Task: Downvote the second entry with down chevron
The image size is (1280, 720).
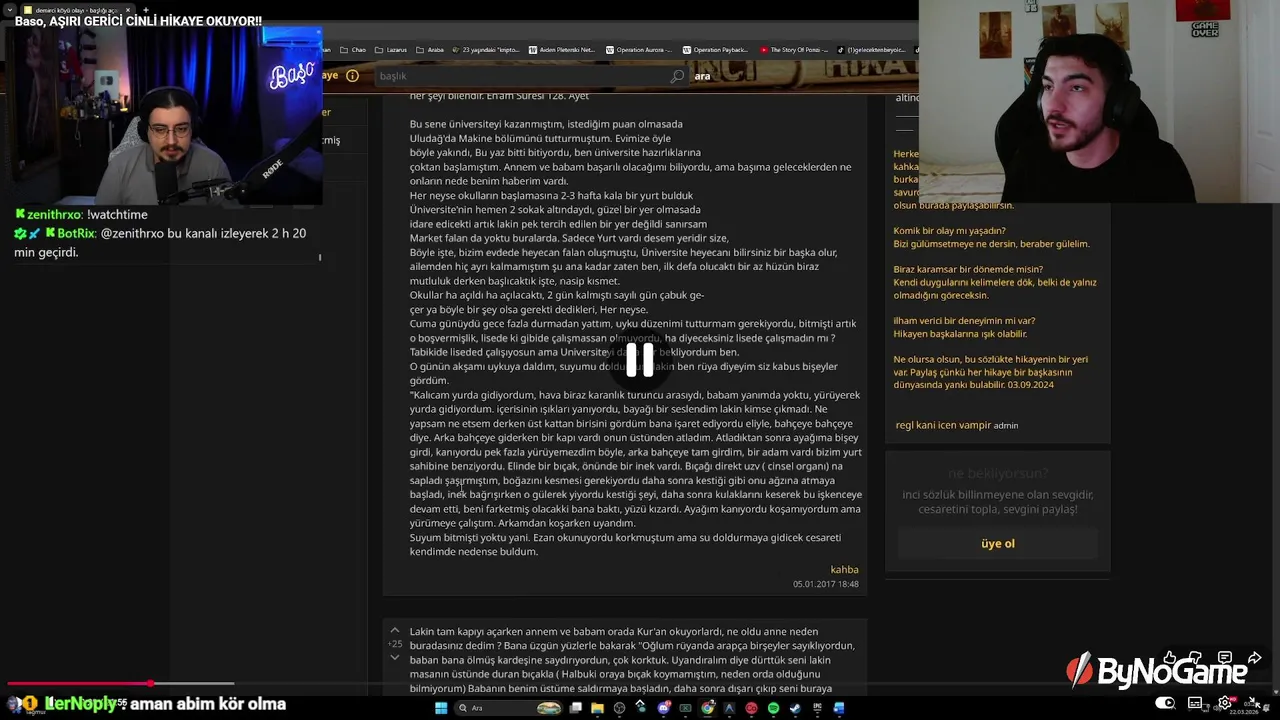Action: 395,657
